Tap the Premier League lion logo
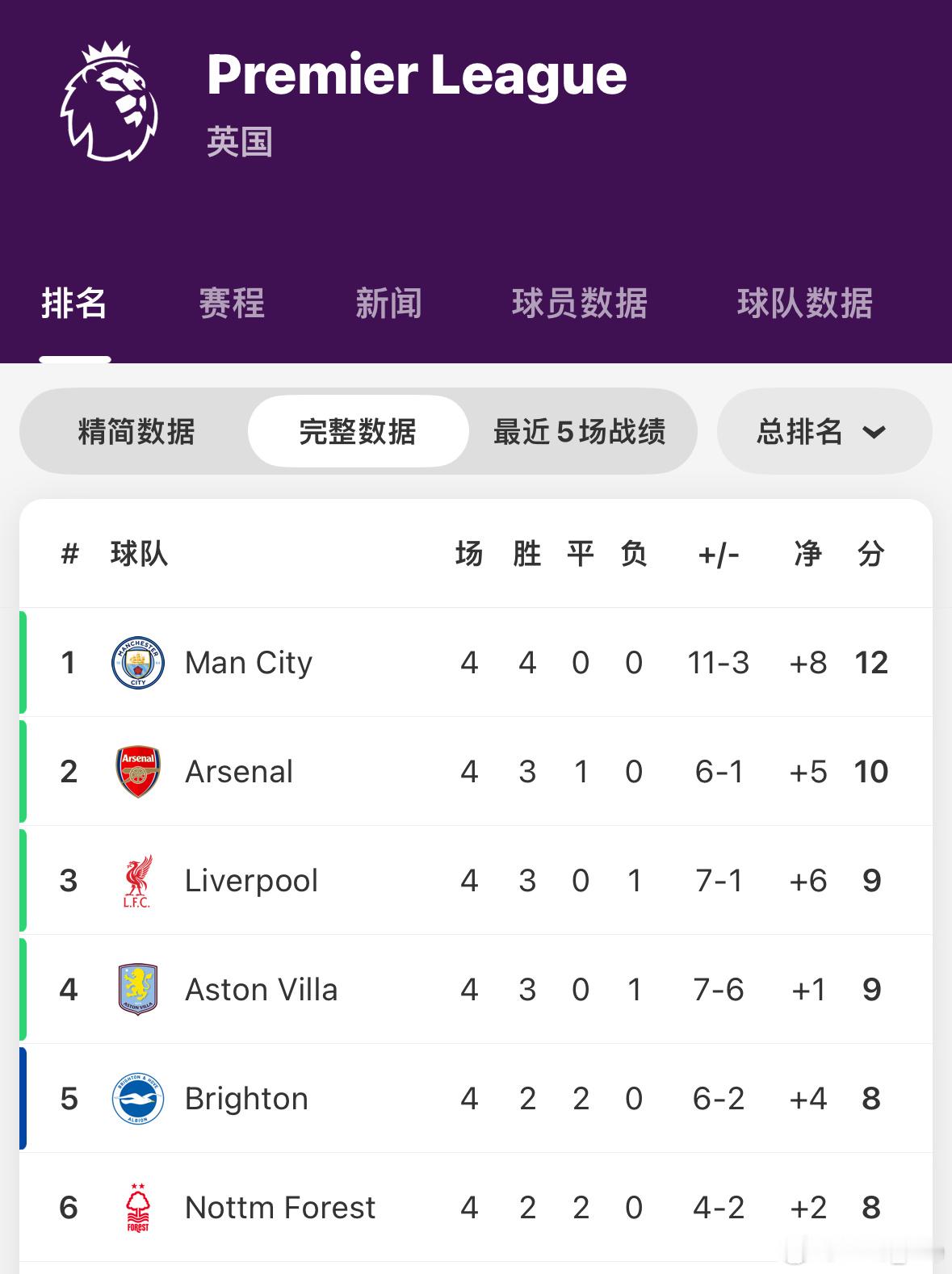 [x=110, y=100]
